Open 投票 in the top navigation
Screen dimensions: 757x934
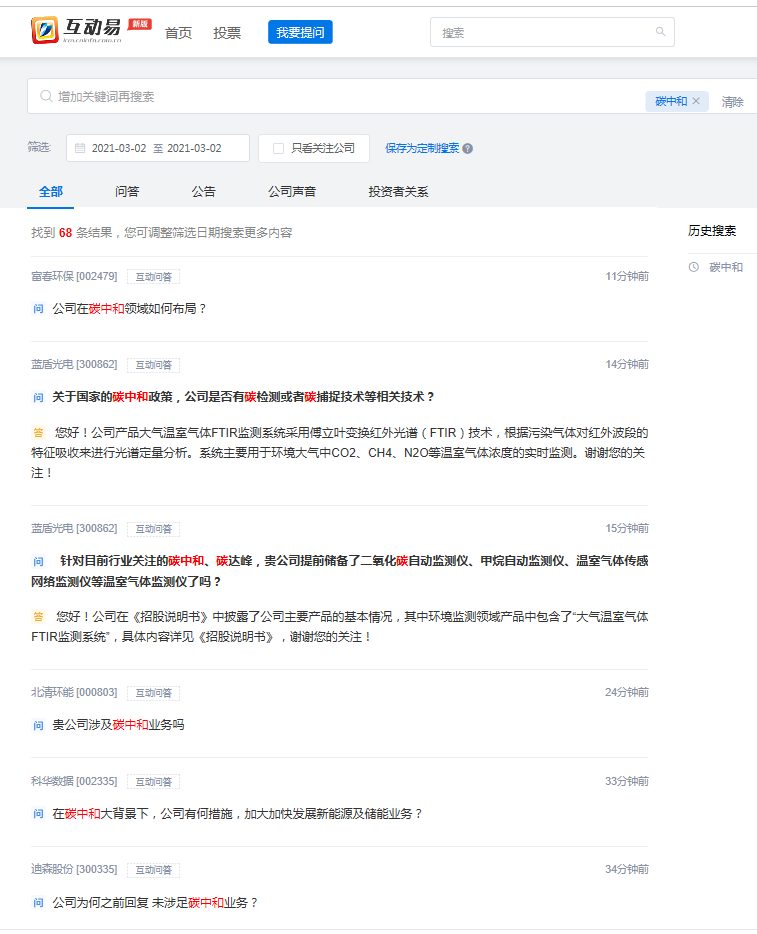(x=227, y=33)
